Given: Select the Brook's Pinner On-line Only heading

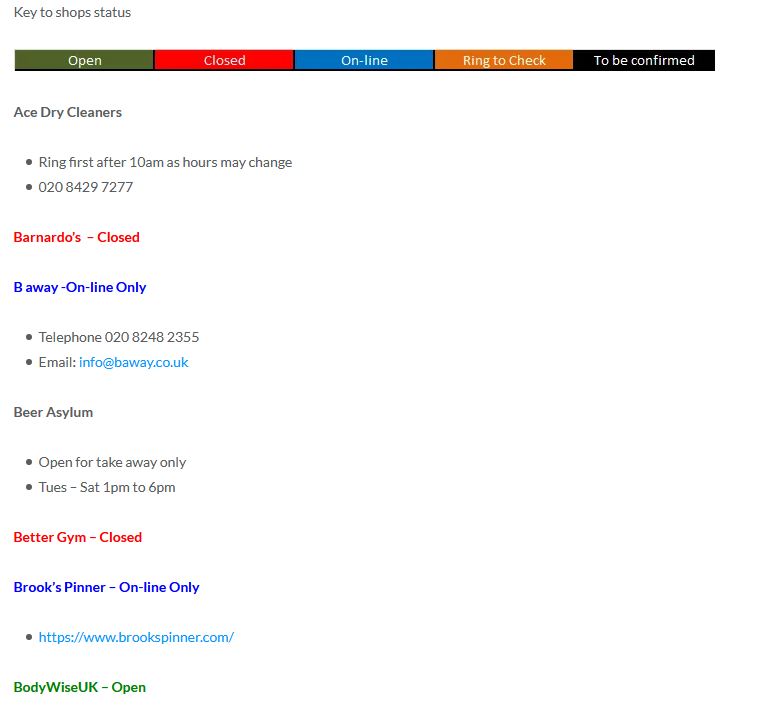Looking at the screenshot, I should [106, 587].
